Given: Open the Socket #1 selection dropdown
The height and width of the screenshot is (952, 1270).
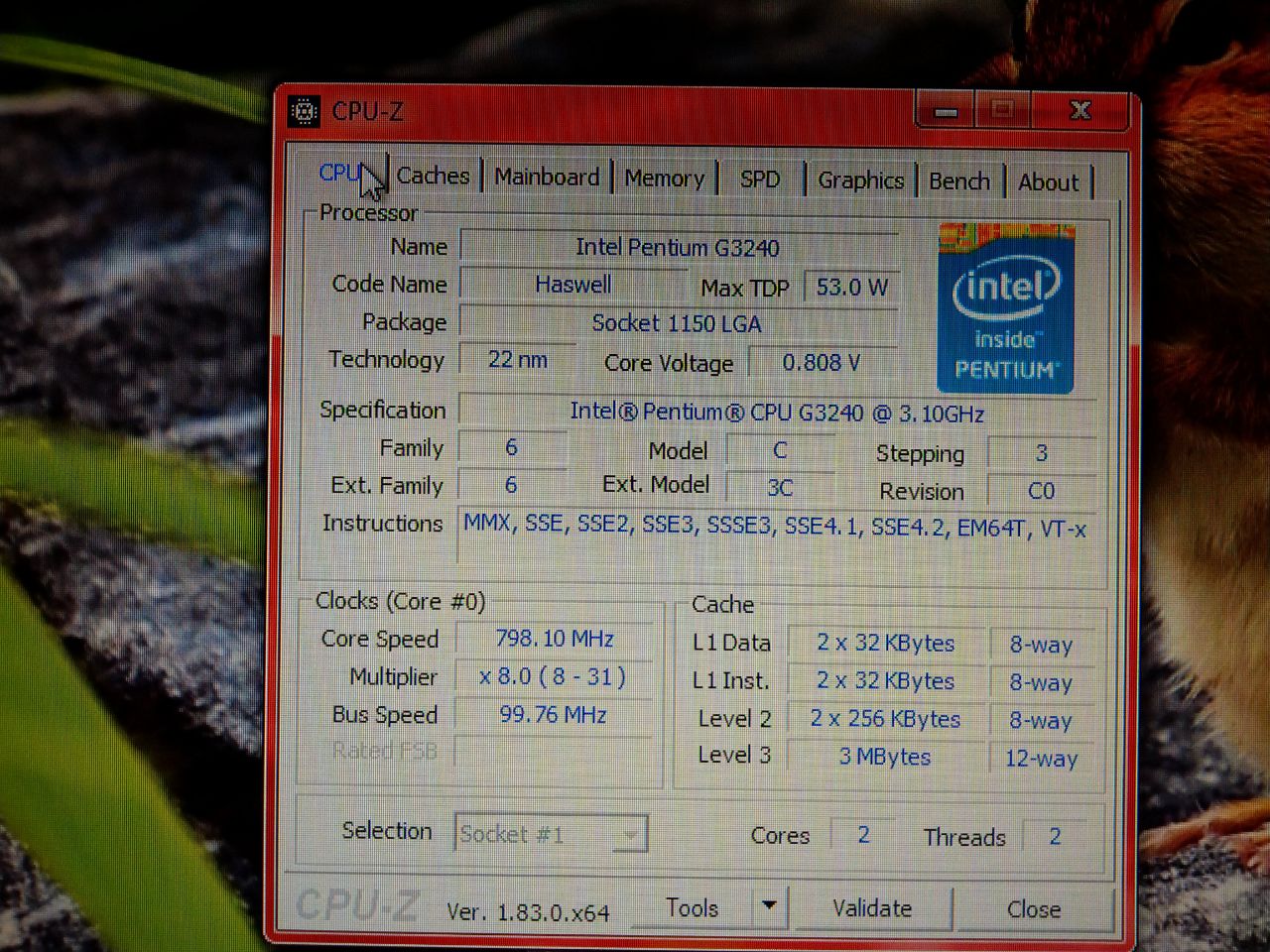Looking at the screenshot, I should pyautogui.click(x=551, y=834).
